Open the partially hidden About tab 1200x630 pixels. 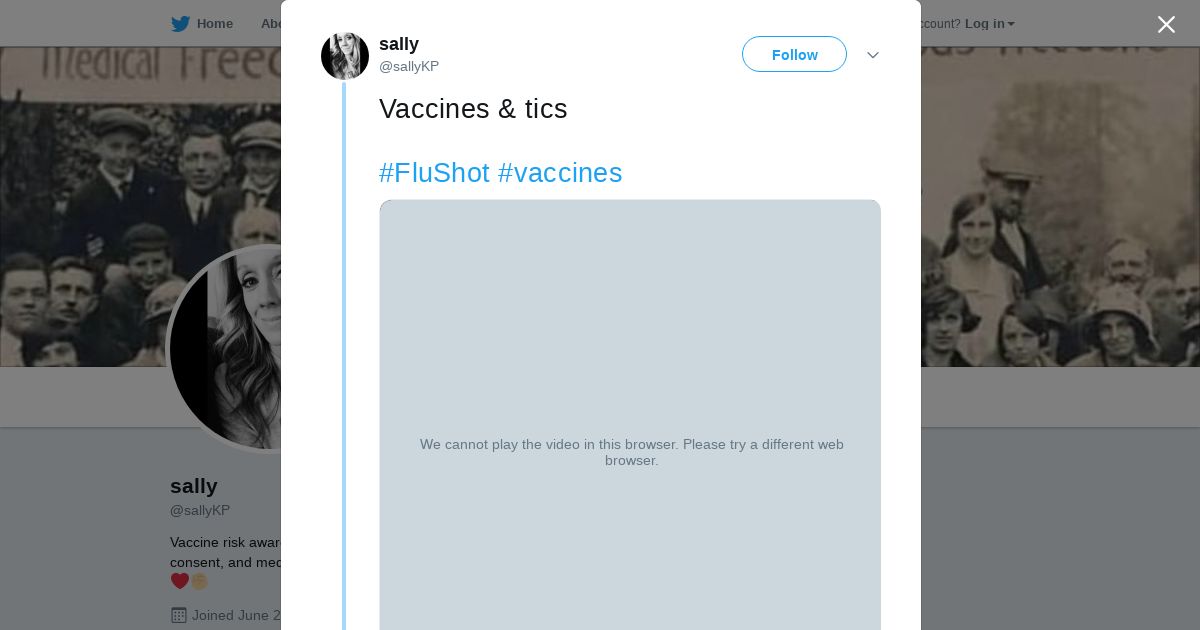tap(270, 24)
